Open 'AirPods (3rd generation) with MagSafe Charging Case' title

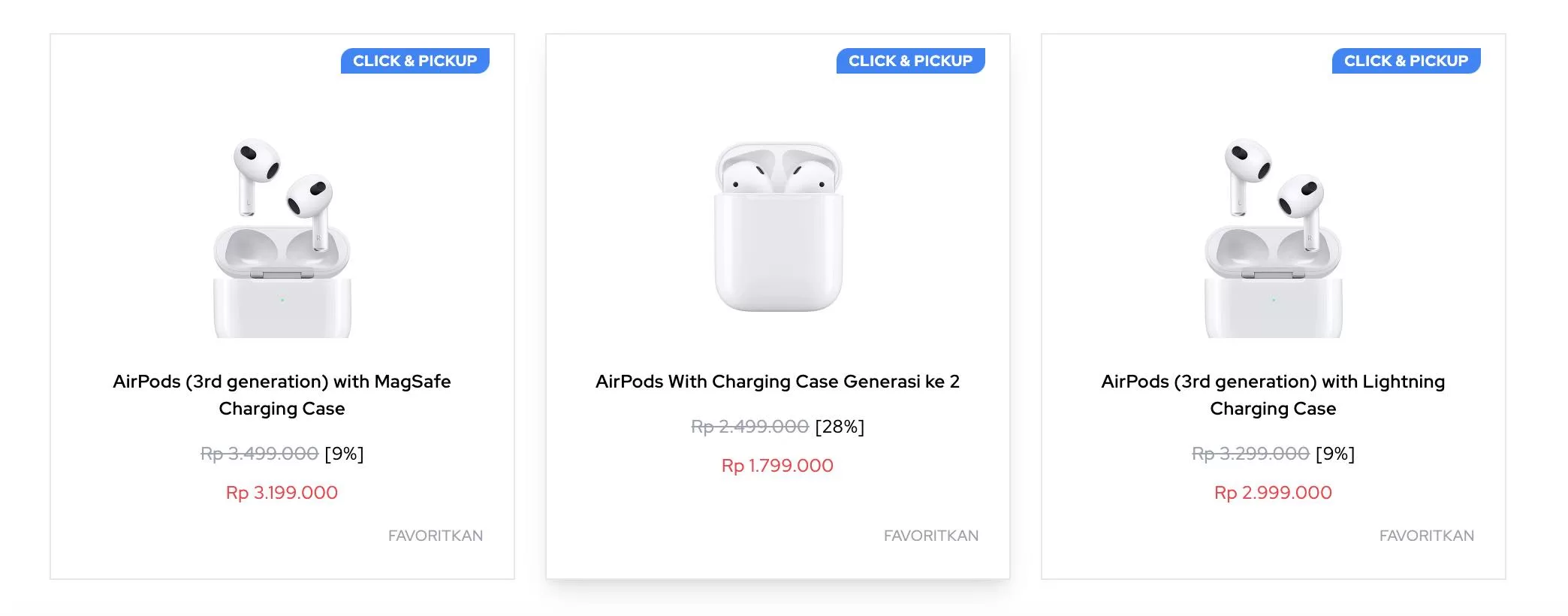tap(282, 395)
